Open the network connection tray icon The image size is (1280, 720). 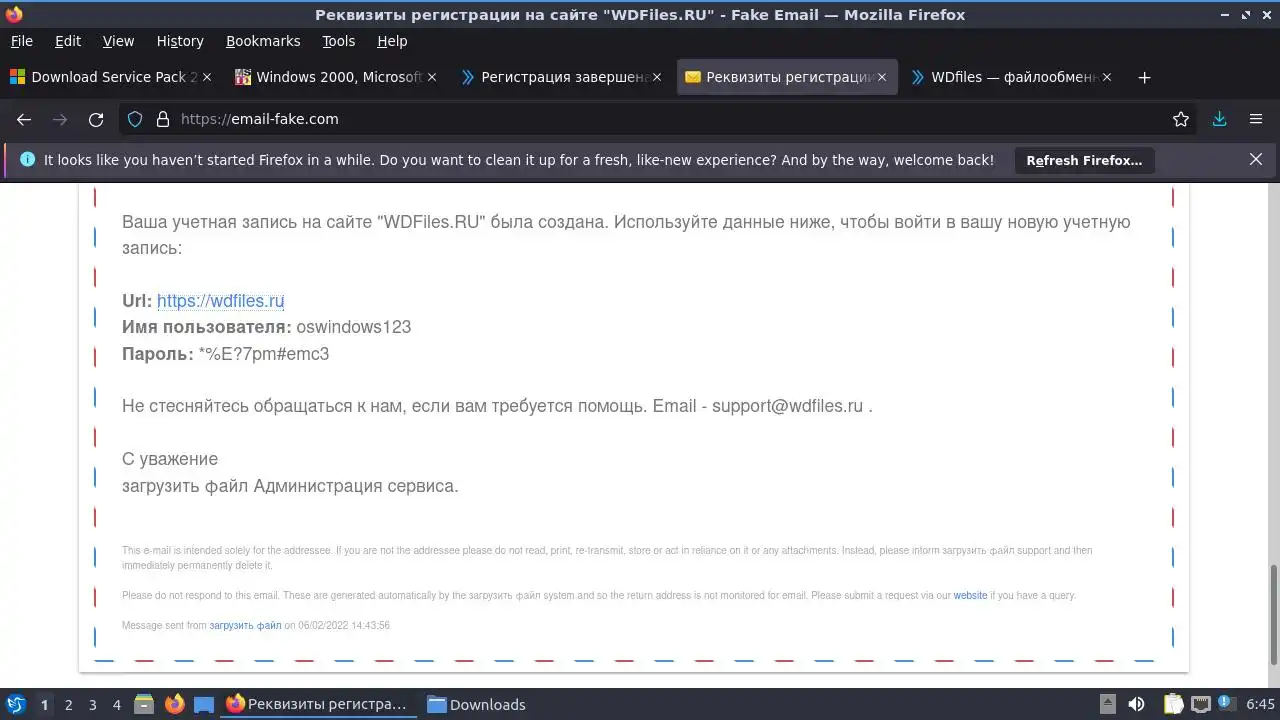coord(1201,704)
